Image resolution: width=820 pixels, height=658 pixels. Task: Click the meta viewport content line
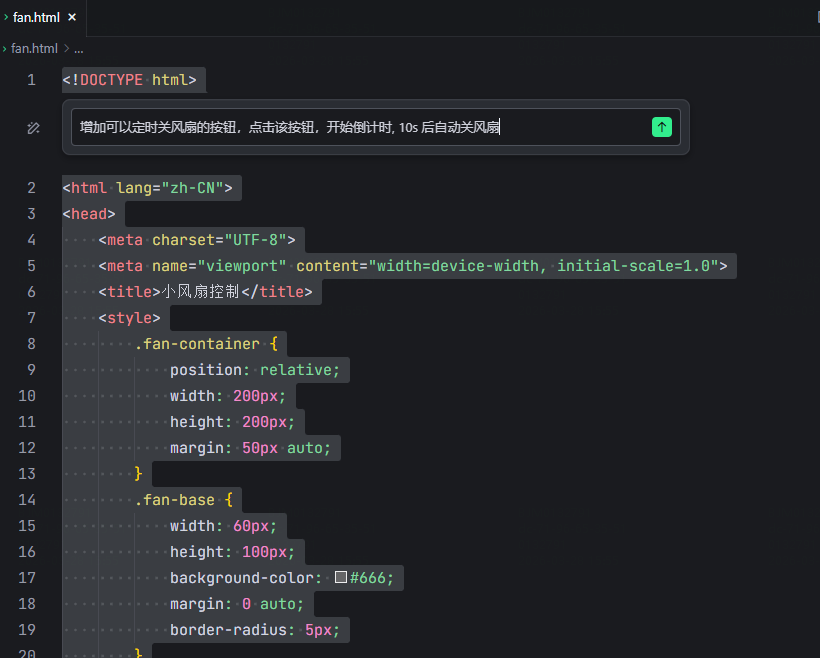[x=413, y=266]
